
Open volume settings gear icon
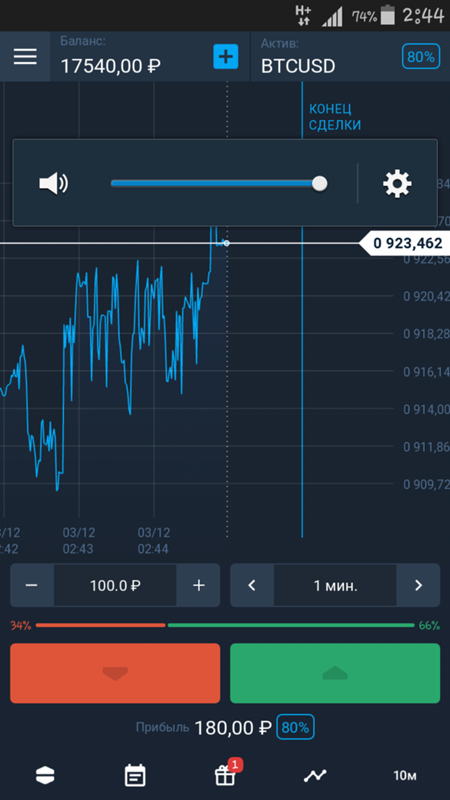click(x=397, y=184)
